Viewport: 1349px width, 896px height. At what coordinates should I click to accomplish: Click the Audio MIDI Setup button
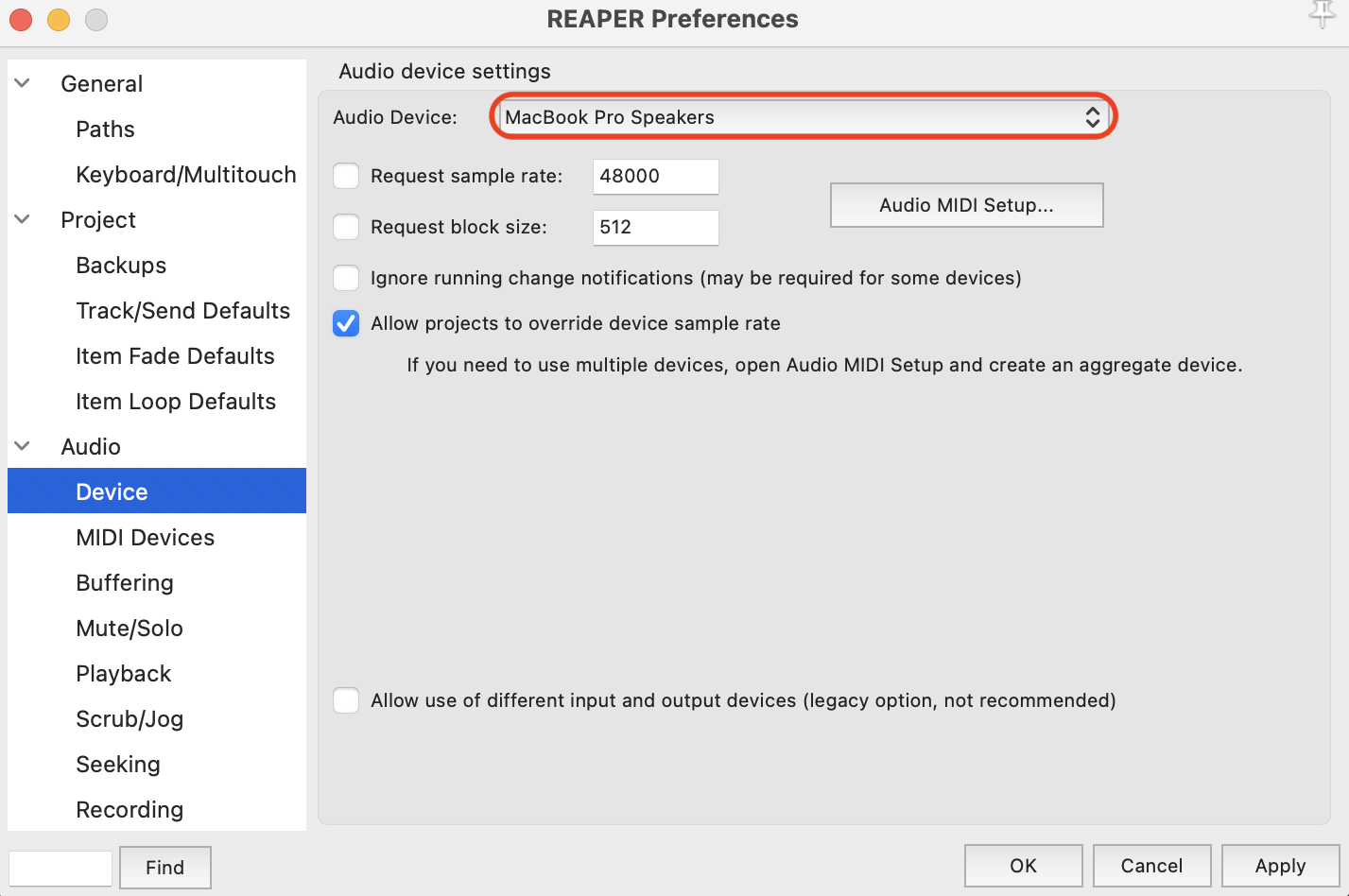(x=966, y=205)
